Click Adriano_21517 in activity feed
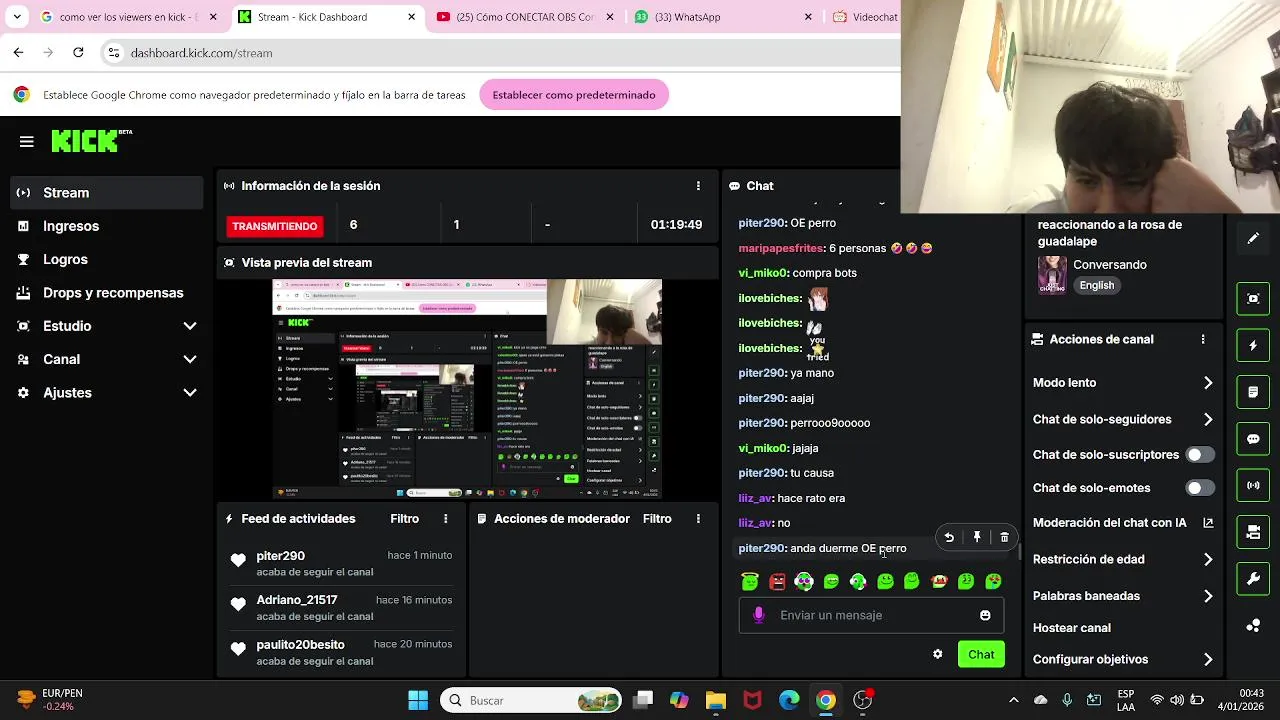The image size is (1280, 720). click(x=297, y=600)
